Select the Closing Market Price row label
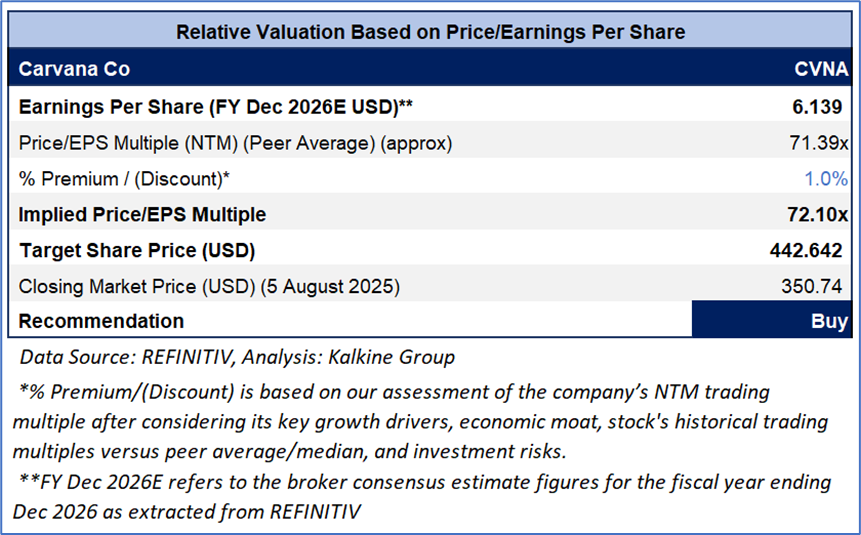Viewport: 861px width, 535px height. (209, 286)
